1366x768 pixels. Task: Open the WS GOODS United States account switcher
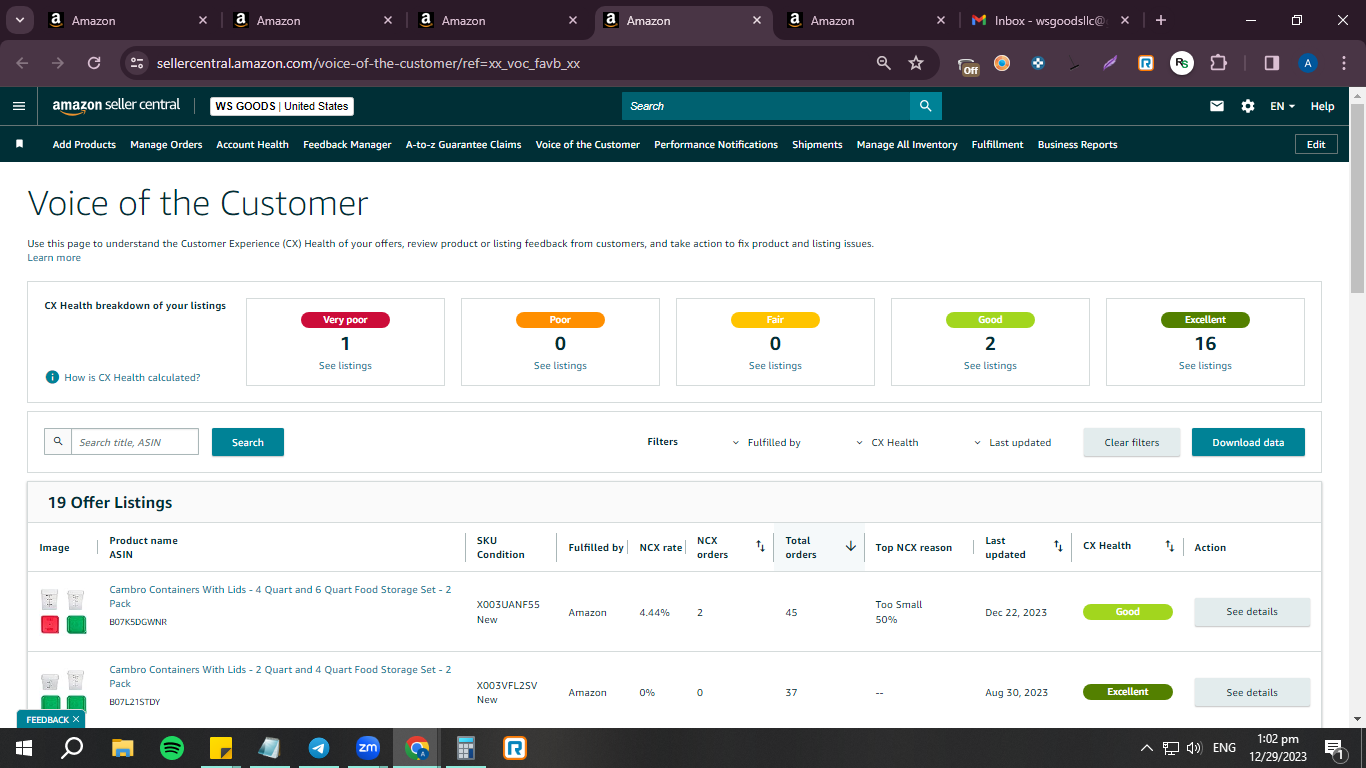282,106
